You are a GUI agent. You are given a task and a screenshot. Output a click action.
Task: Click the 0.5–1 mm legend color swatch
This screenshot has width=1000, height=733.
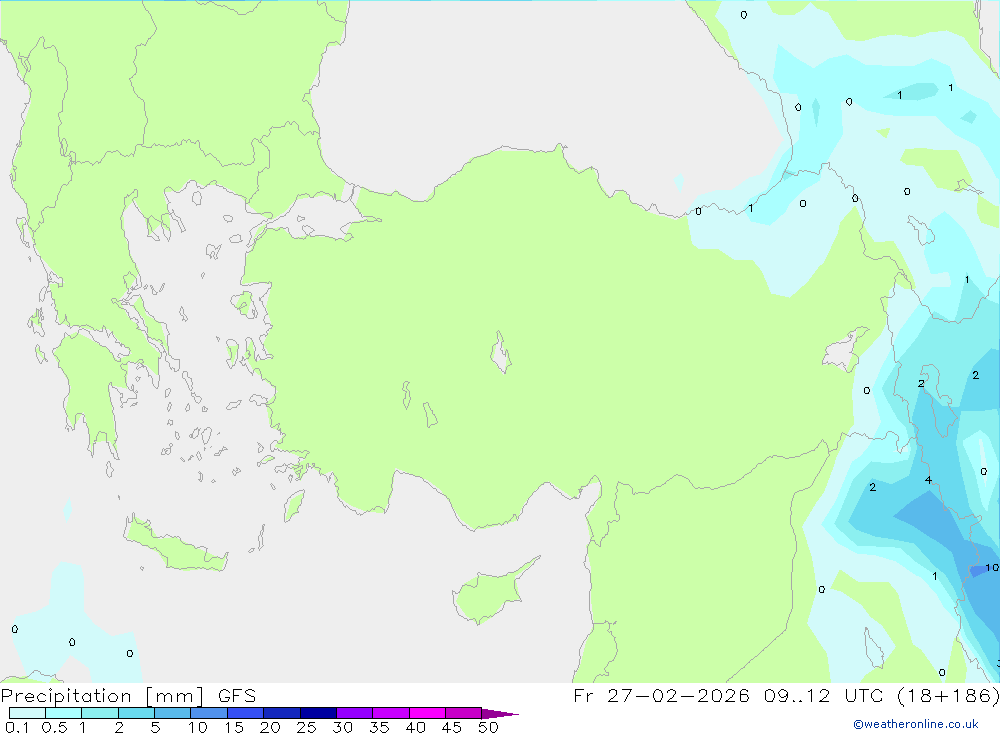coord(63,713)
